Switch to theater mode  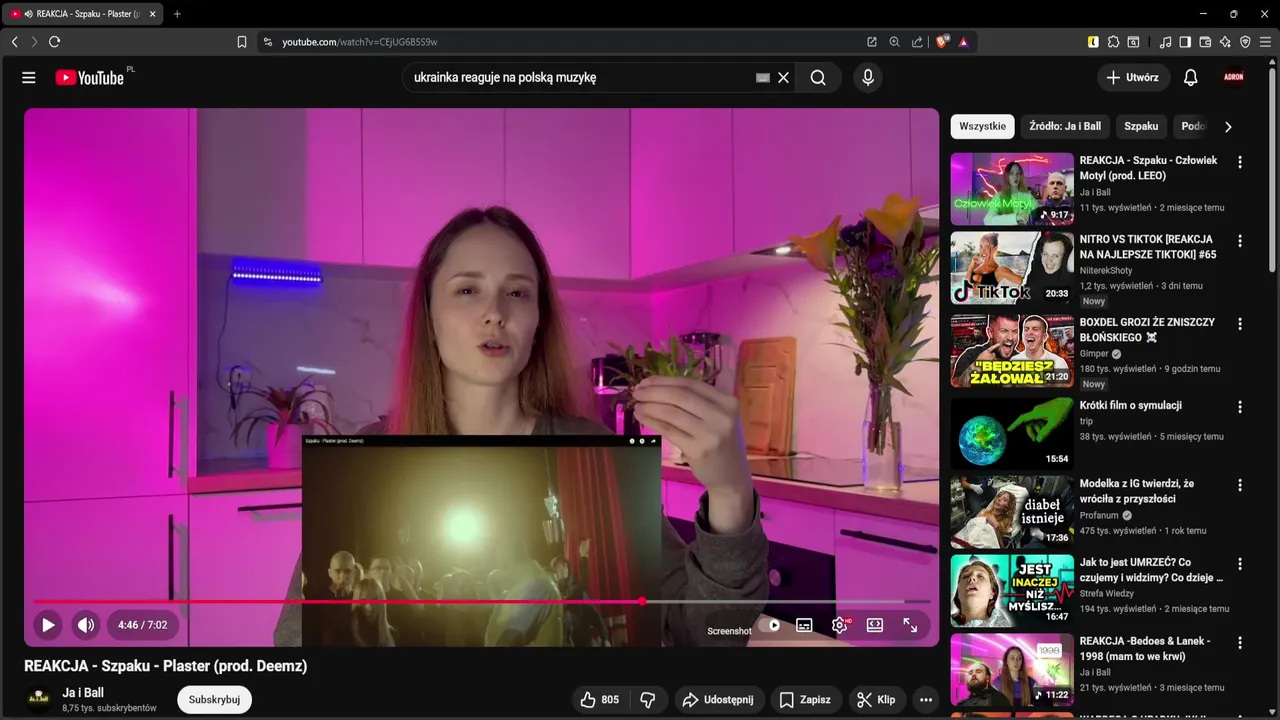(x=875, y=625)
